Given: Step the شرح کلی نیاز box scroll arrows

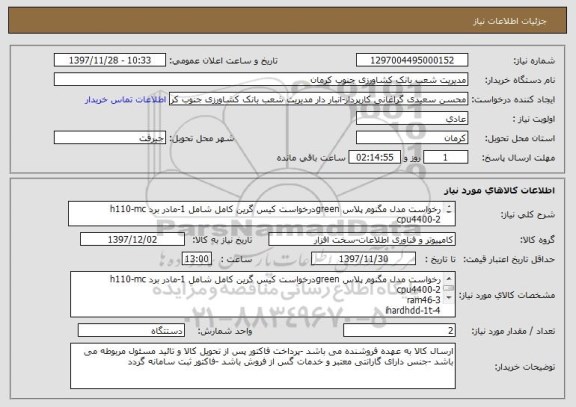Looking at the screenshot, I should (449, 209).
